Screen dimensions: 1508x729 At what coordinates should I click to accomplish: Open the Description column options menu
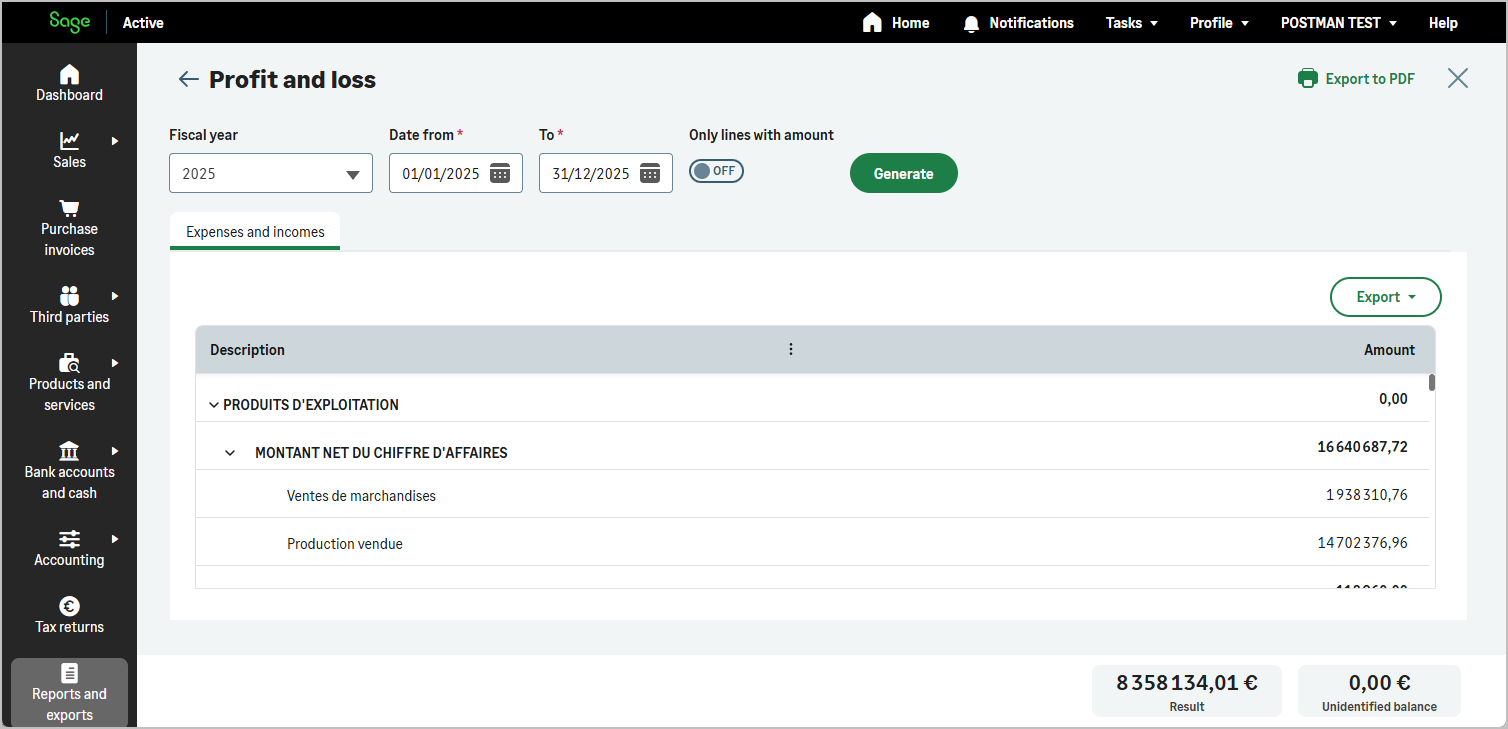pos(791,349)
